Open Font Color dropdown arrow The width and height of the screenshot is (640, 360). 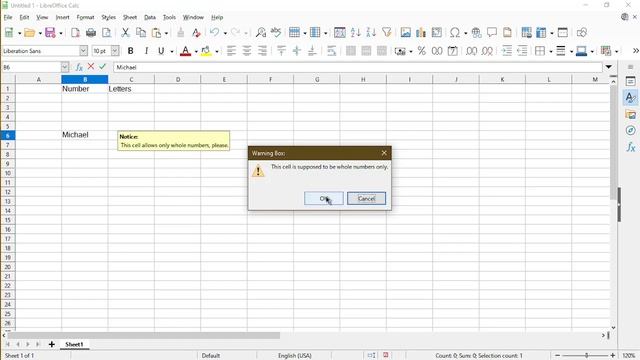click(x=196, y=51)
